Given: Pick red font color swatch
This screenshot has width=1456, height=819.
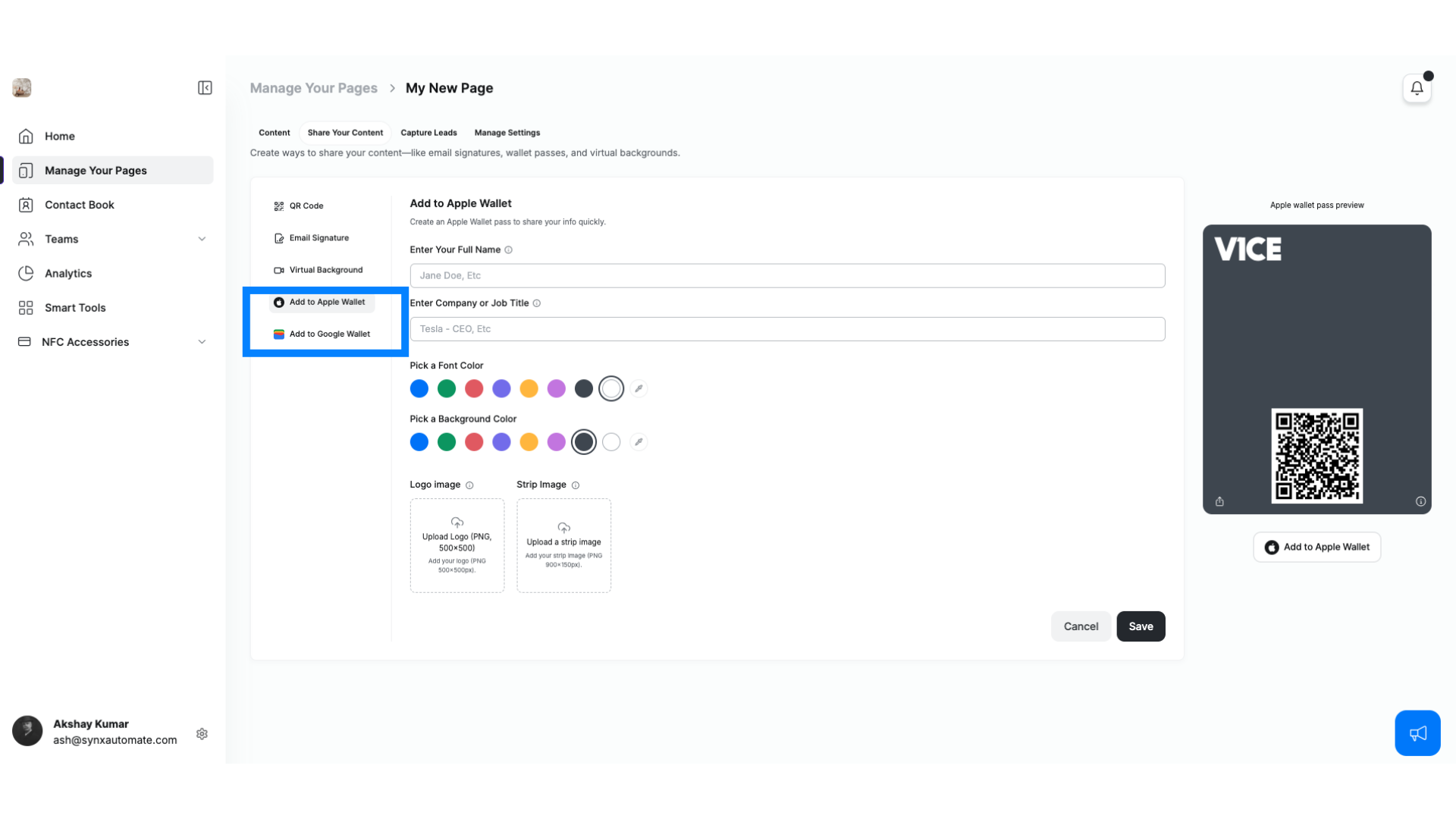Looking at the screenshot, I should (x=474, y=389).
